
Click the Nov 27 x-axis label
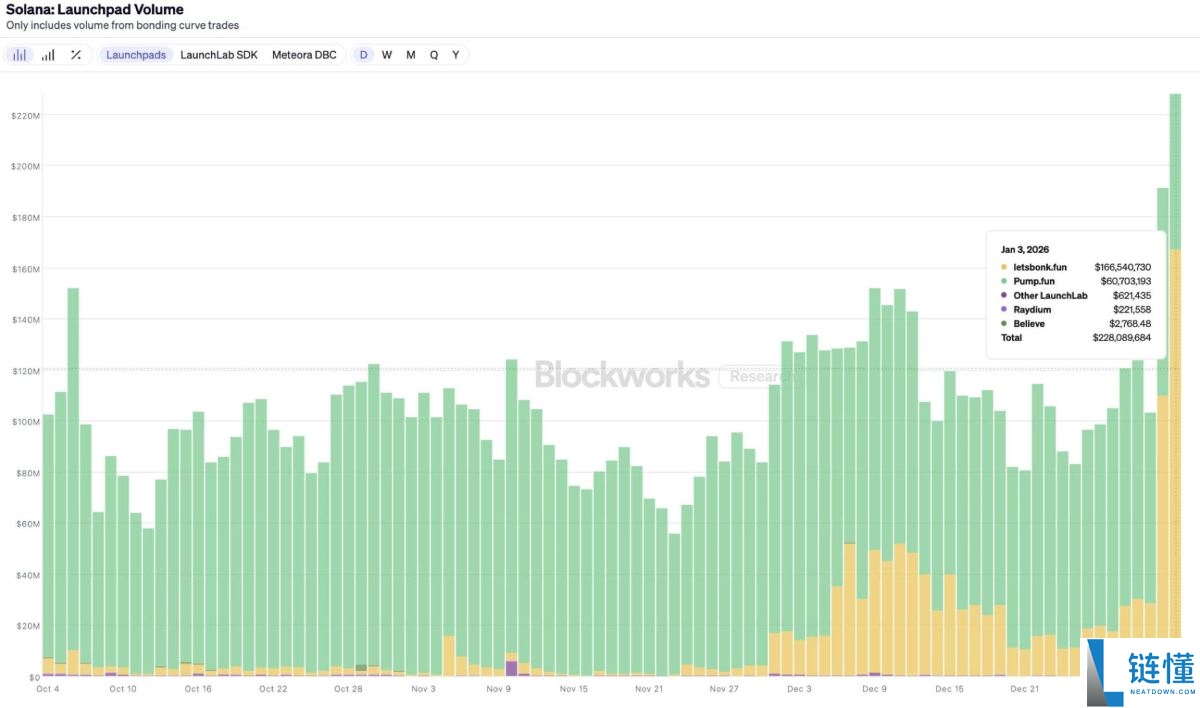coord(724,689)
